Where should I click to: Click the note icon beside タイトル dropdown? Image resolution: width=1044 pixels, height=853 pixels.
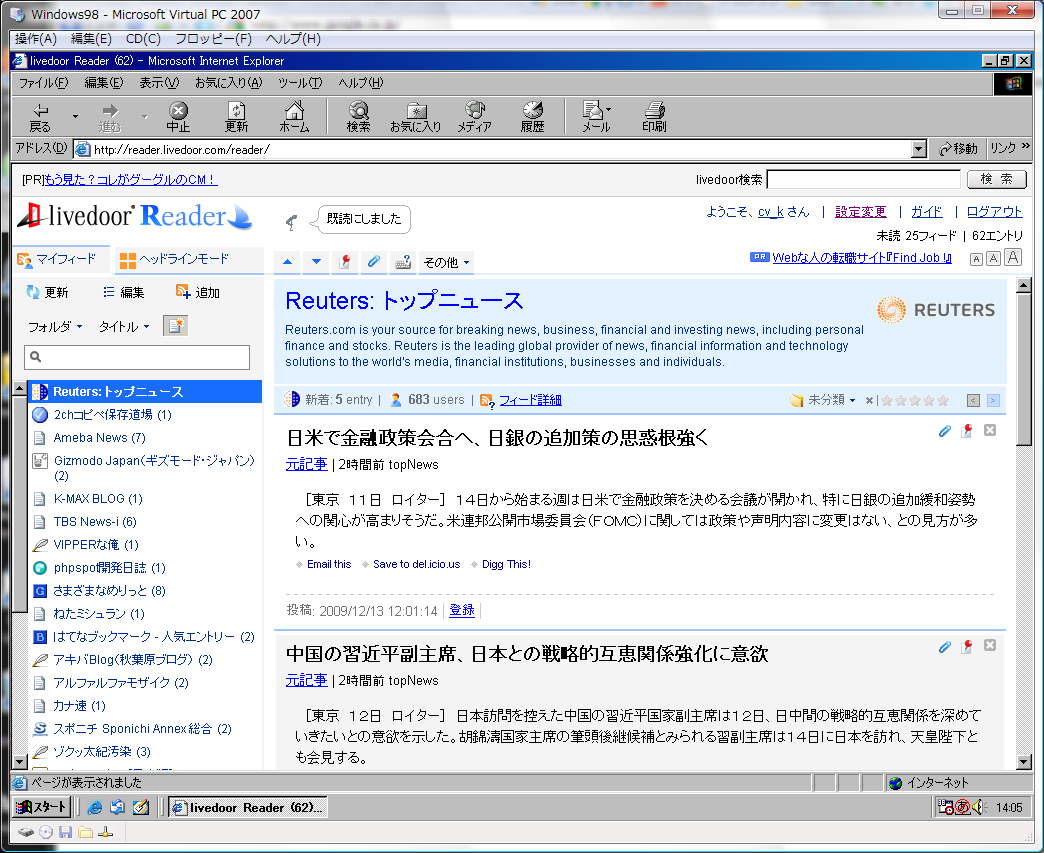pyautogui.click(x=176, y=326)
